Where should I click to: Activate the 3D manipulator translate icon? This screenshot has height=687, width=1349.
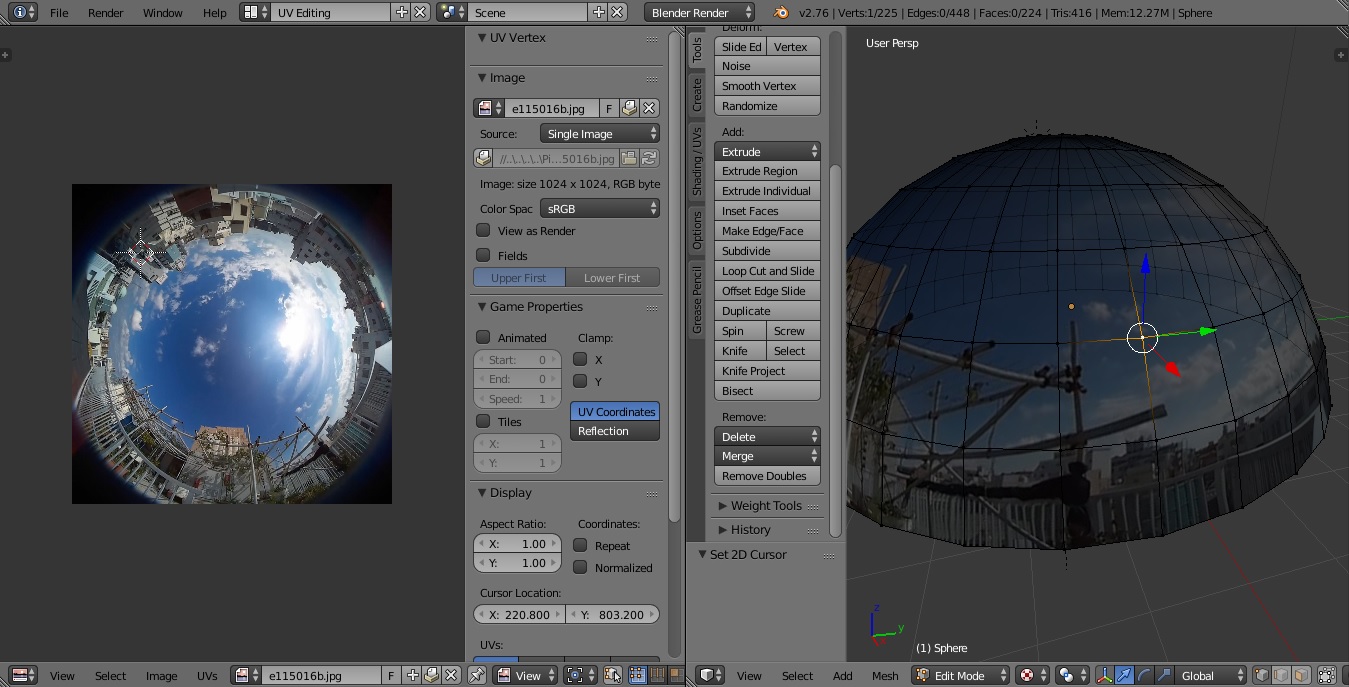point(1123,675)
